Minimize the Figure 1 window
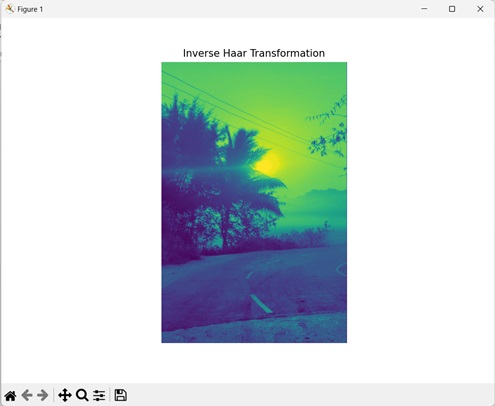This screenshot has height=406, width=495. coord(424,9)
